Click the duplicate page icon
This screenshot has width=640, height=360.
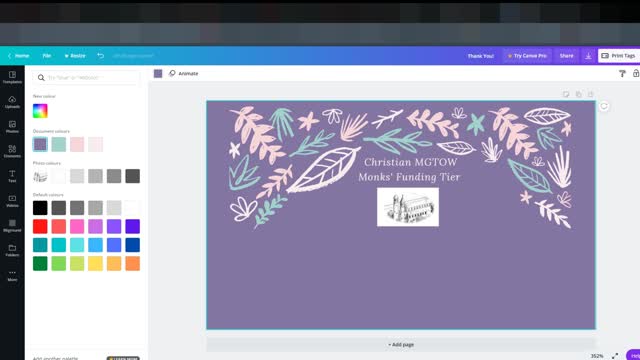(x=578, y=94)
